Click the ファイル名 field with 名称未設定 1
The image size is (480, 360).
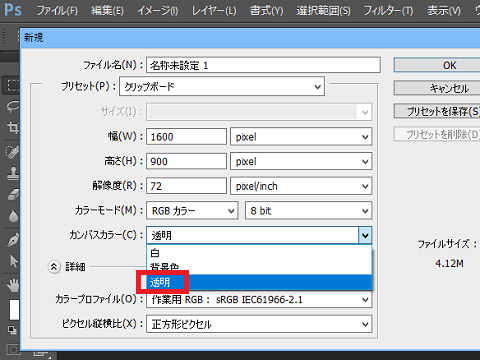263,65
